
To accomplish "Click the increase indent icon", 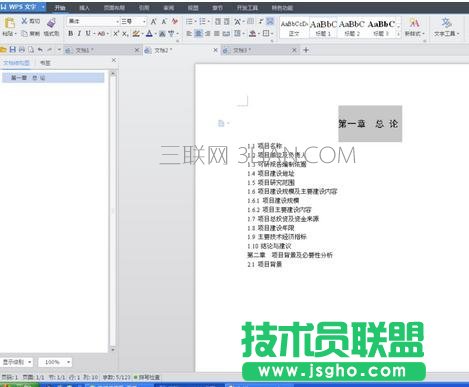I will (226, 22).
